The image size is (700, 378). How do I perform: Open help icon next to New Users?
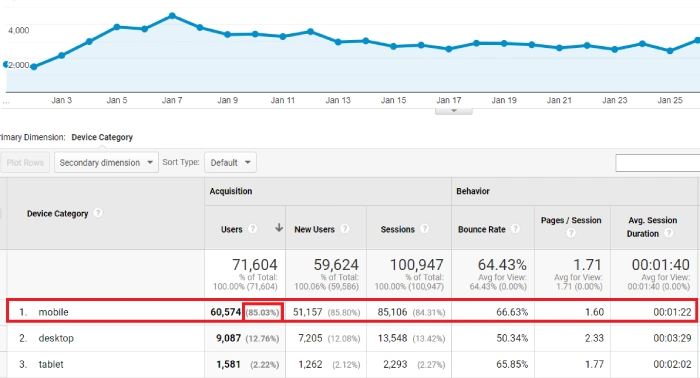coord(345,229)
